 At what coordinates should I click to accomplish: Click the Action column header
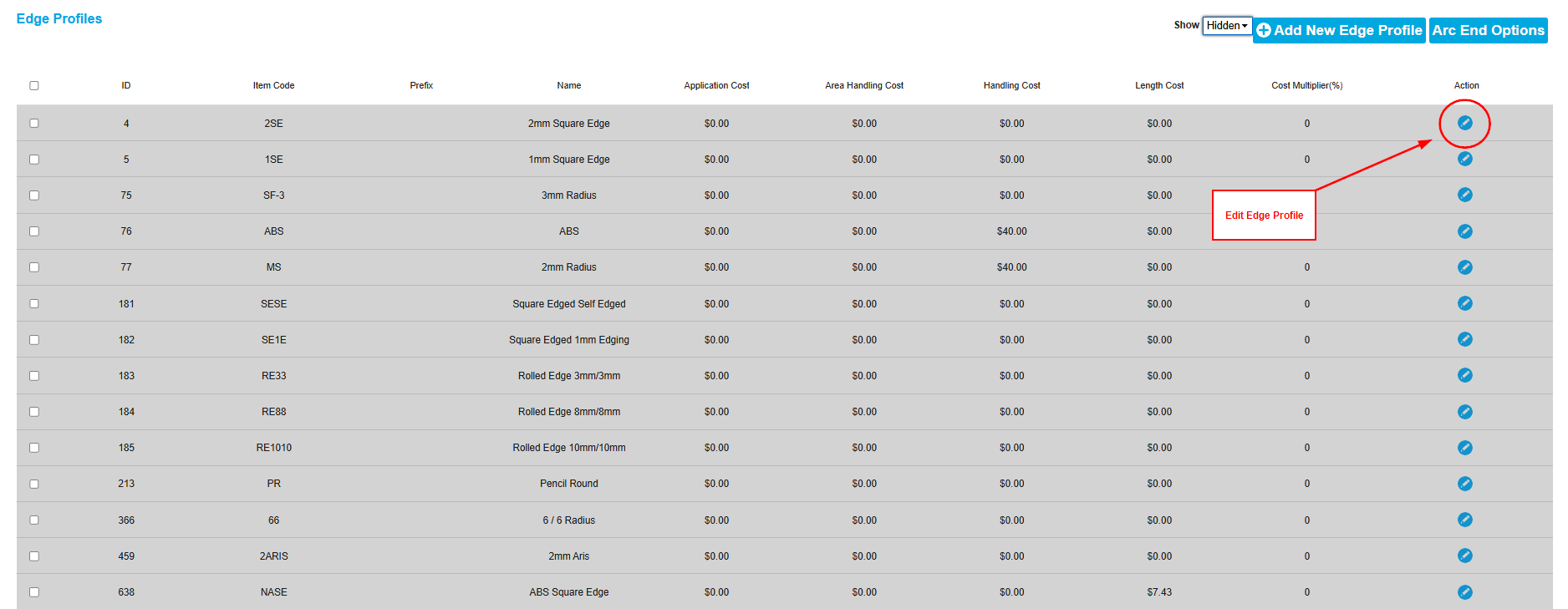pos(1466,85)
